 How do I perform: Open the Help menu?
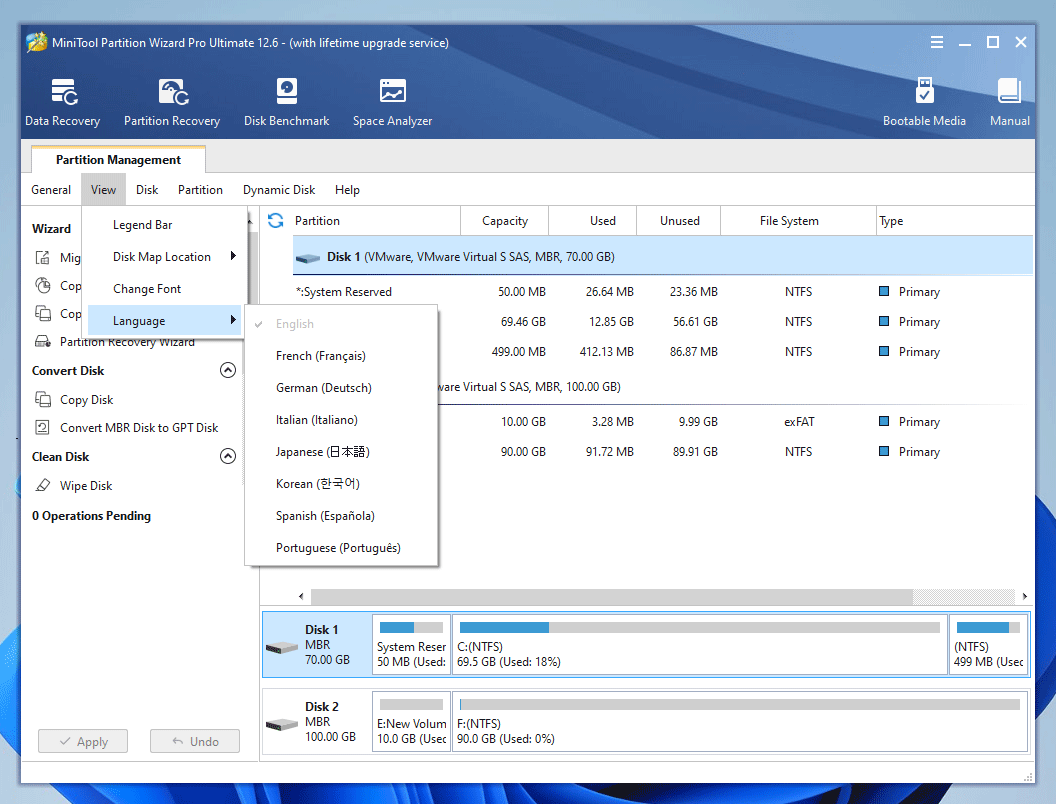[x=347, y=190]
